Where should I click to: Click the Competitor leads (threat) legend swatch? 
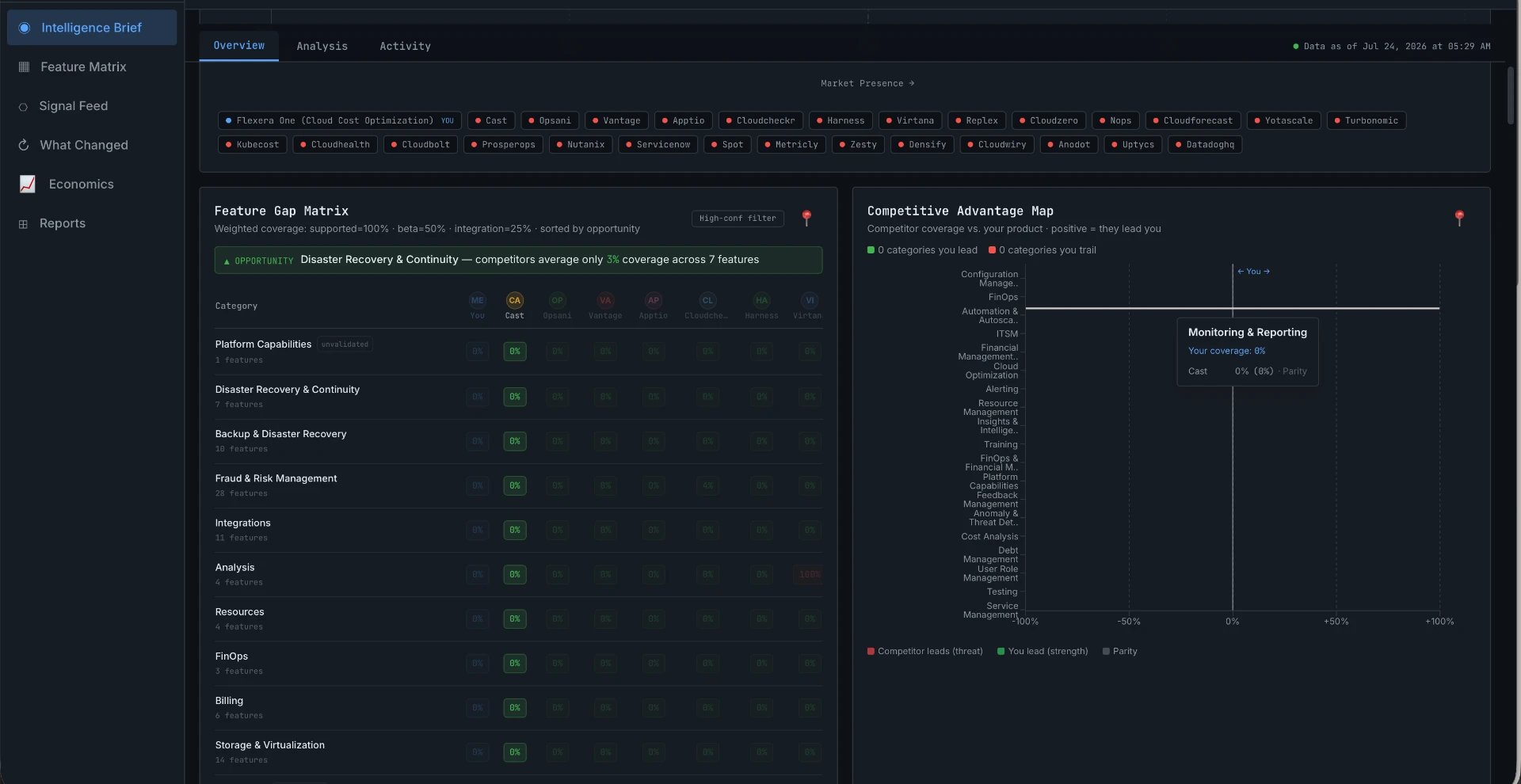[871, 652]
